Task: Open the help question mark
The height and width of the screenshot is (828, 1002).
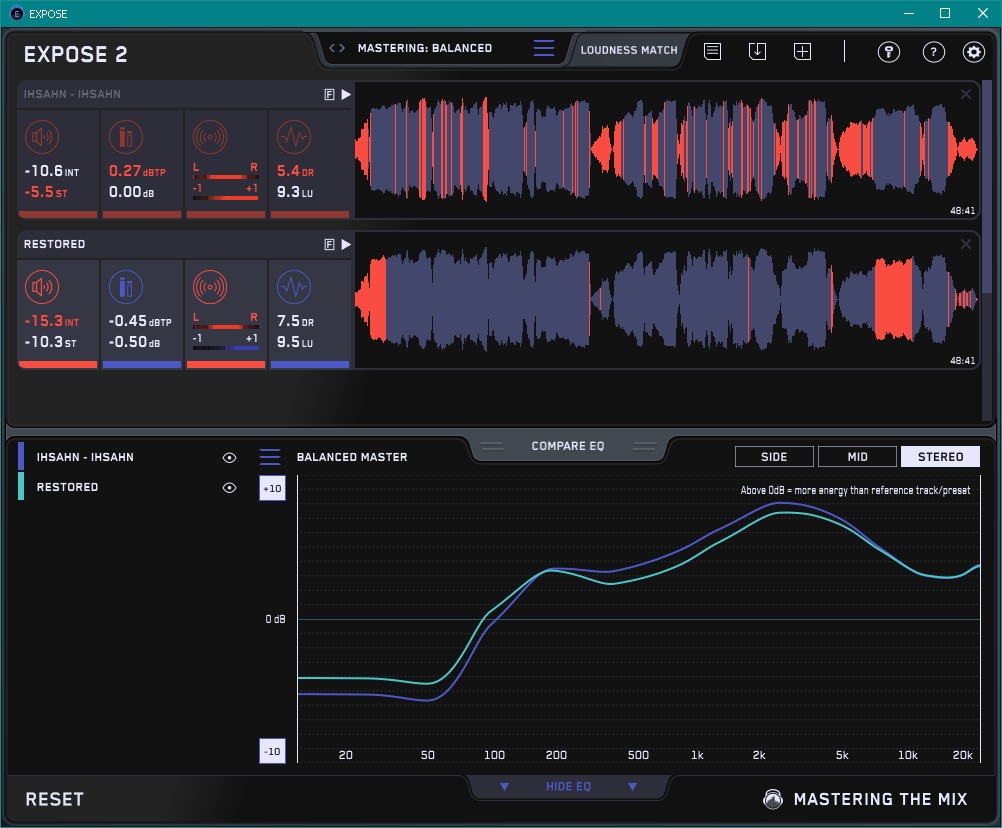Action: [x=933, y=52]
